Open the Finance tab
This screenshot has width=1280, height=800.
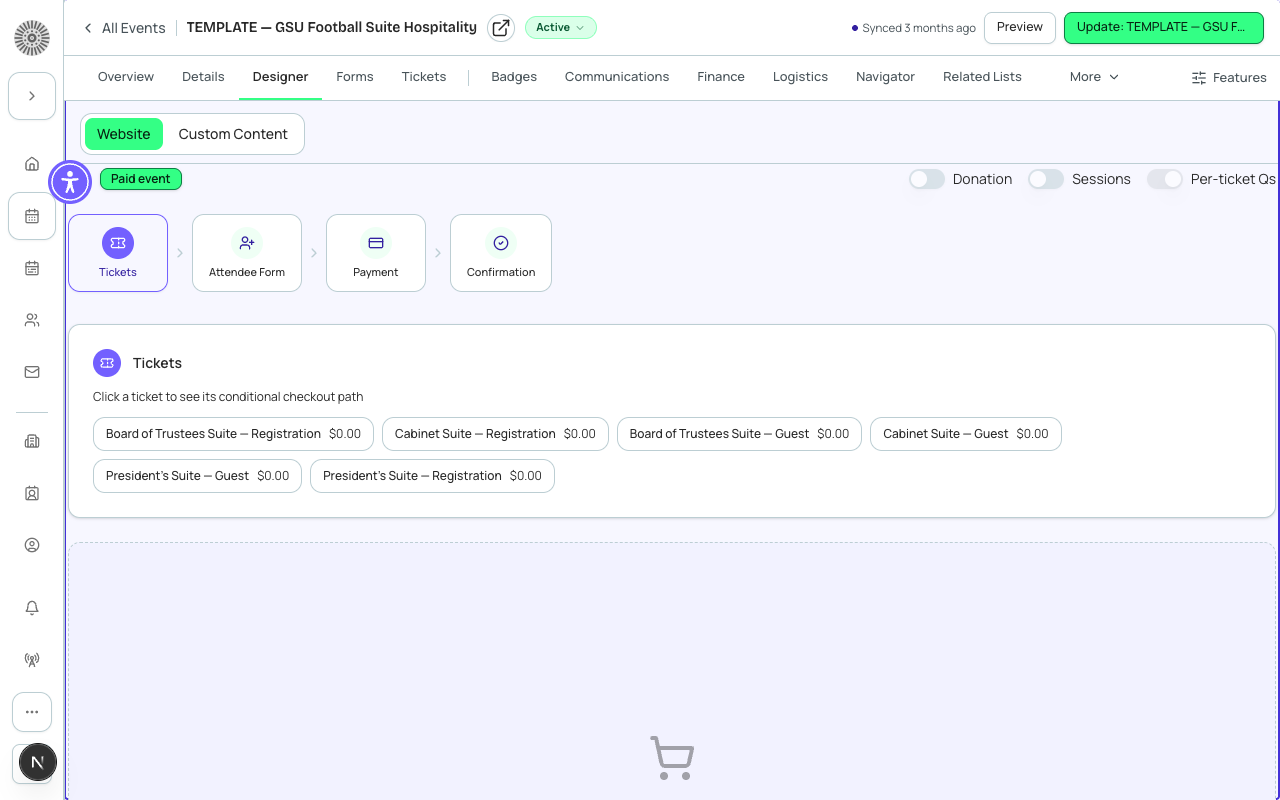(x=721, y=77)
